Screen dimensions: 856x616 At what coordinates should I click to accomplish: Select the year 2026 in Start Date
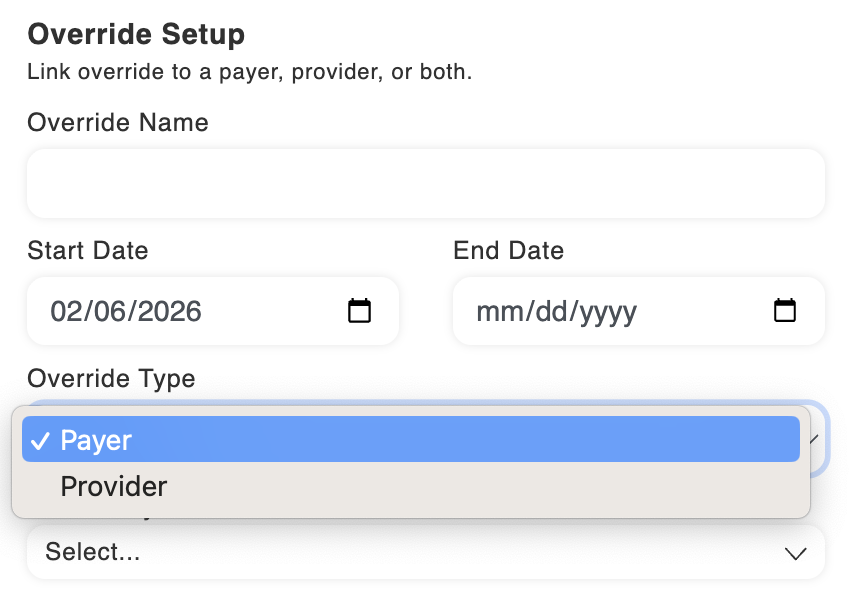[x=169, y=311]
